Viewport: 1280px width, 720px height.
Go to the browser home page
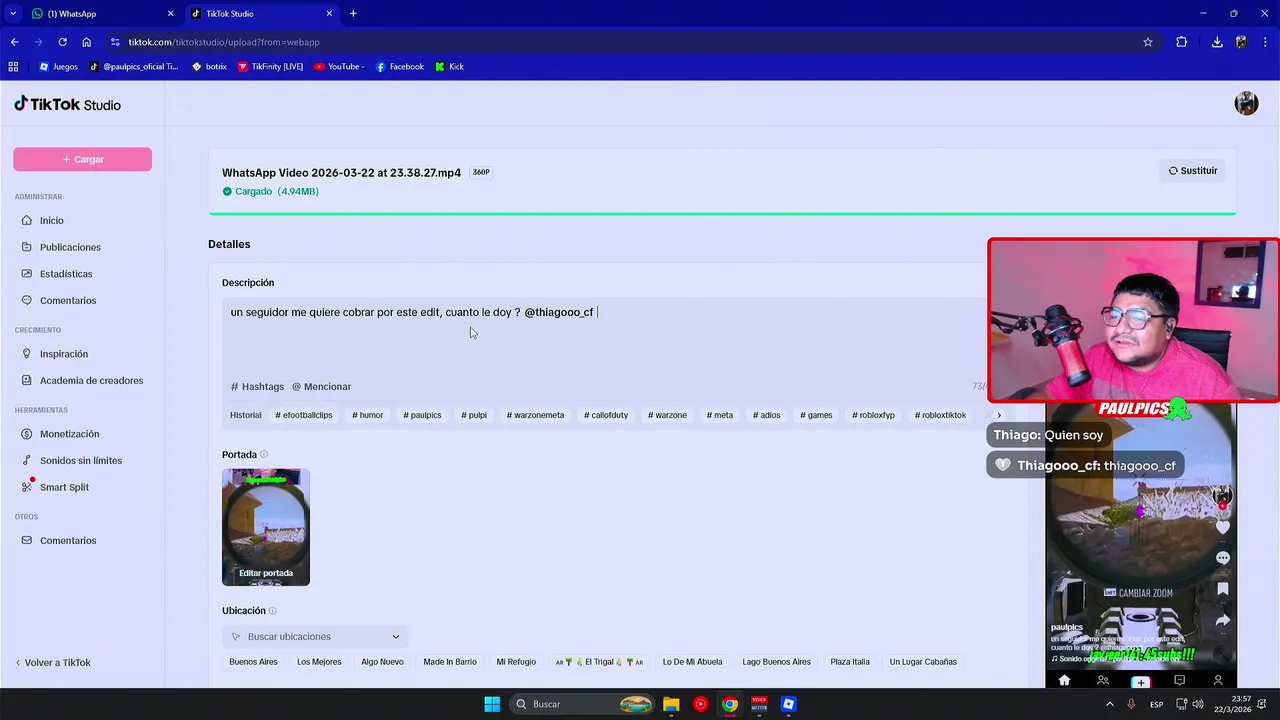(87, 42)
